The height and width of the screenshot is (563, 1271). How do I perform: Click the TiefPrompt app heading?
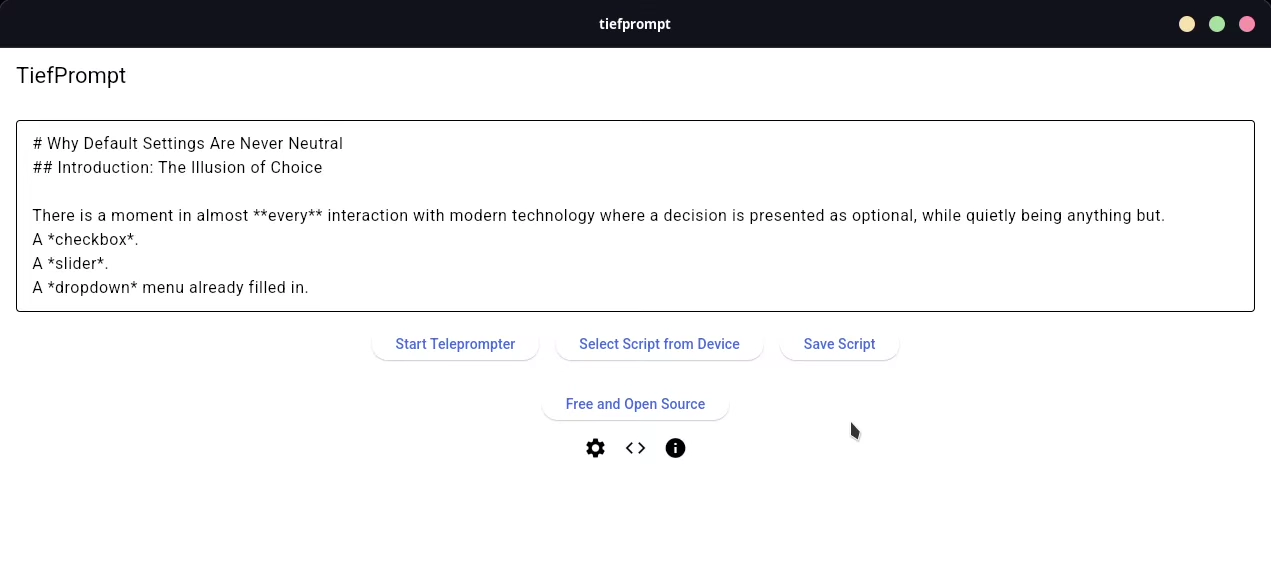(x=71, y=75)
